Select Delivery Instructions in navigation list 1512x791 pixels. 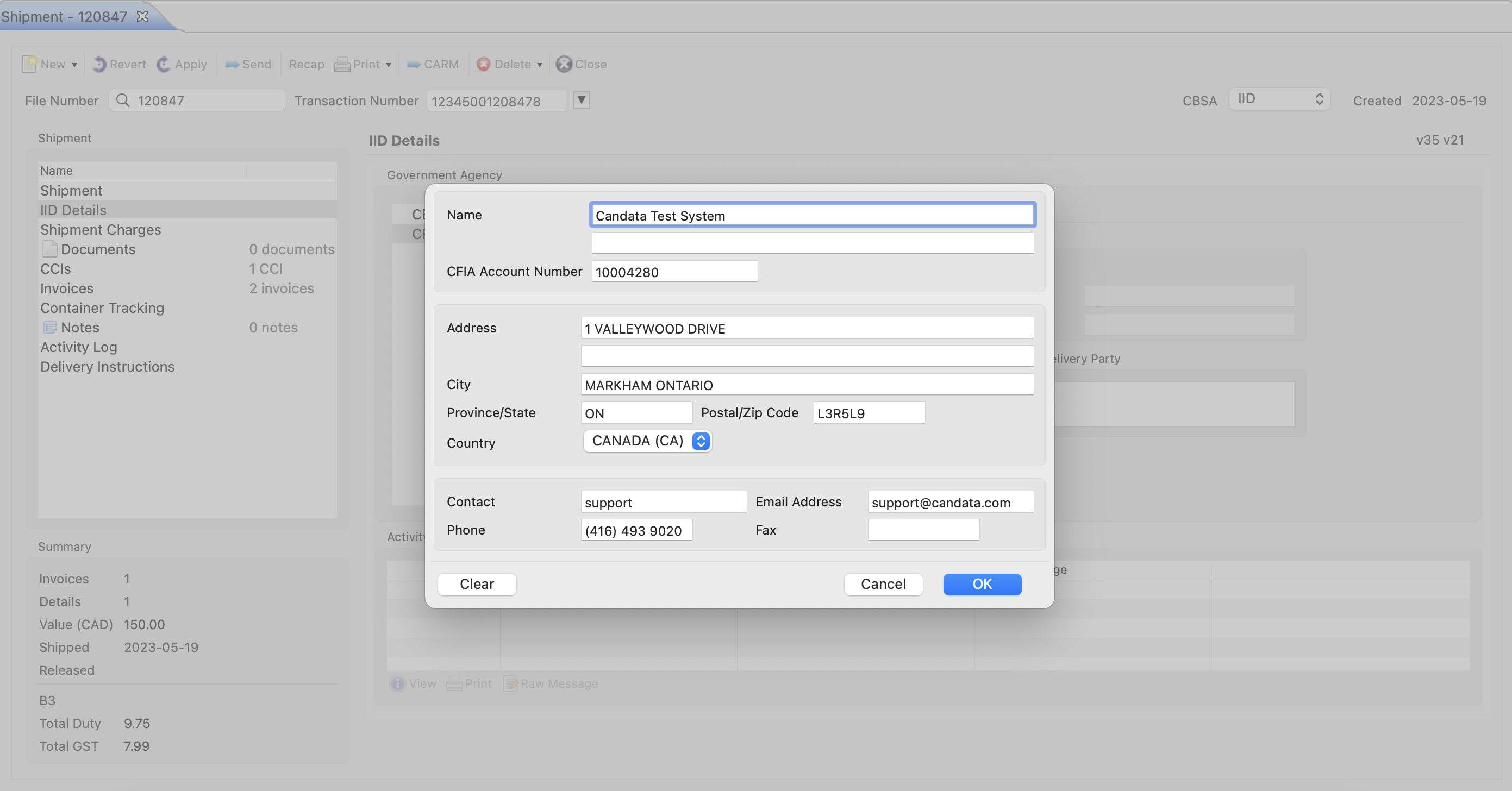188,366
